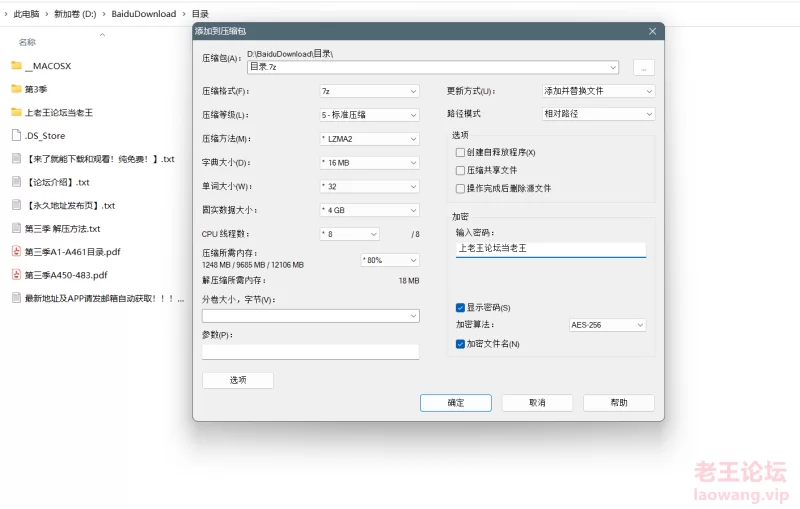Select file 第三季 解压方法.txt name
This screenshot has width=800, height=509.
[x=62, y=229]
